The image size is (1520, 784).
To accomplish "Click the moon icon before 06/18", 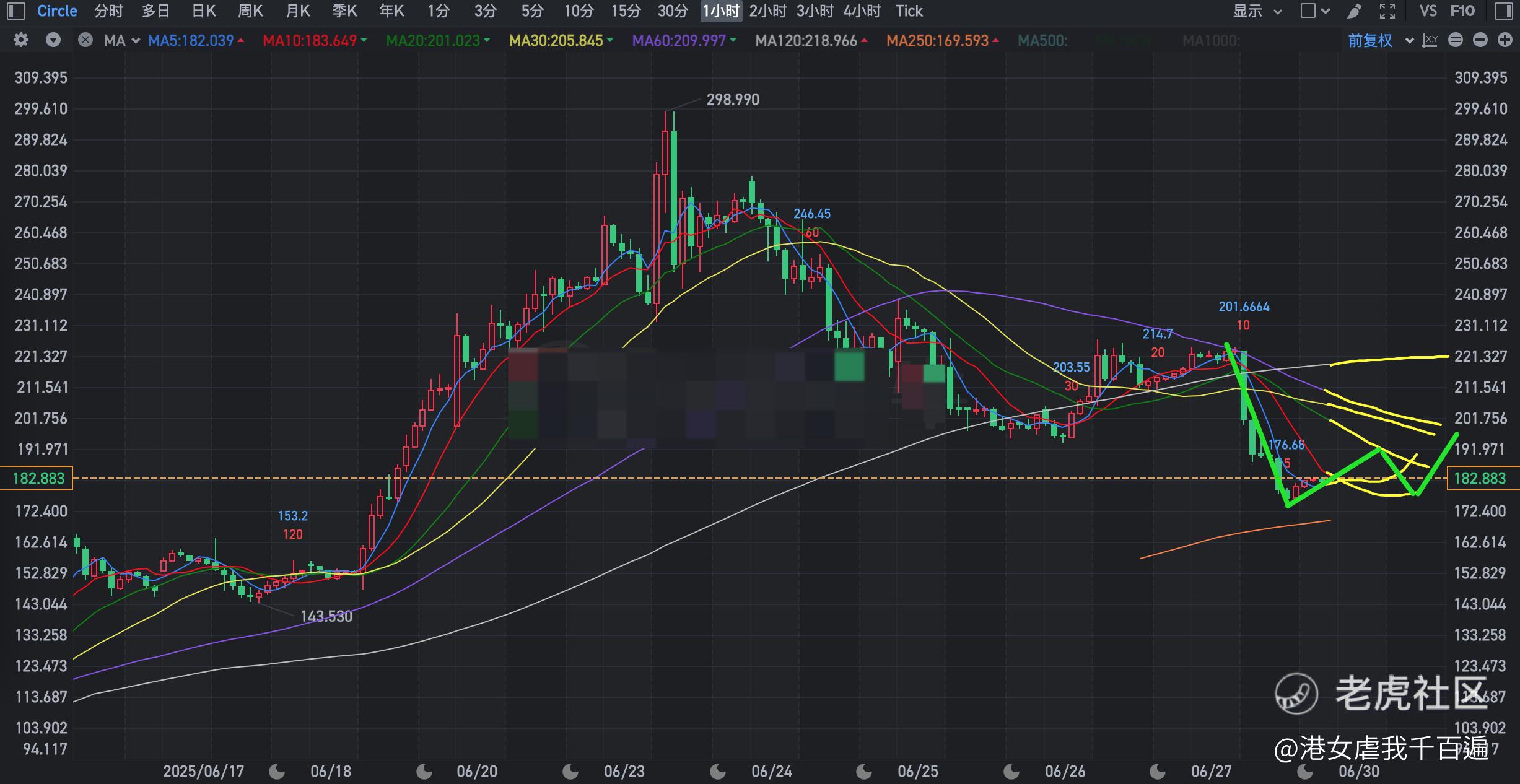I will click(277, 772).
